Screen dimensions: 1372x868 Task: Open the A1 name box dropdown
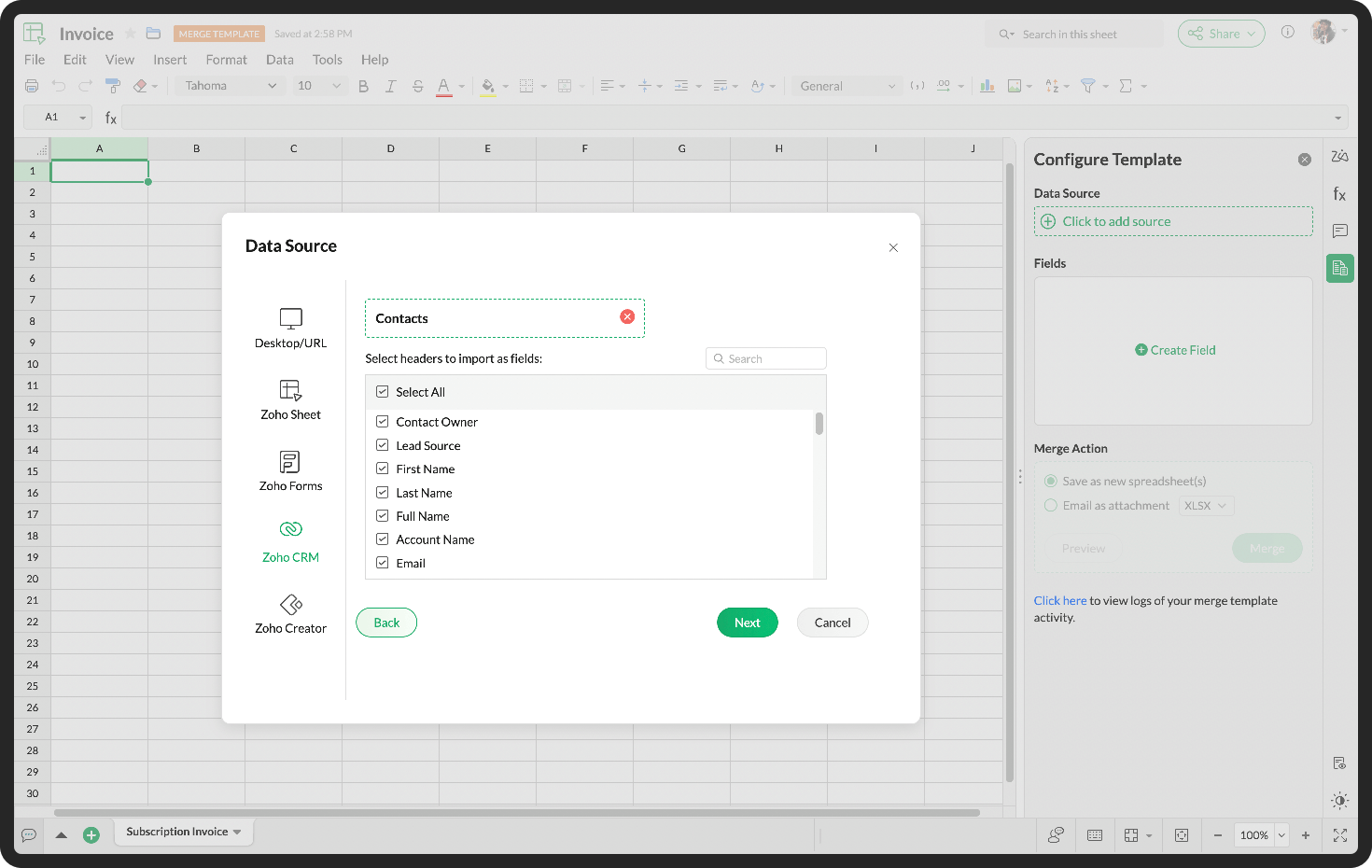tap(82, 118)
